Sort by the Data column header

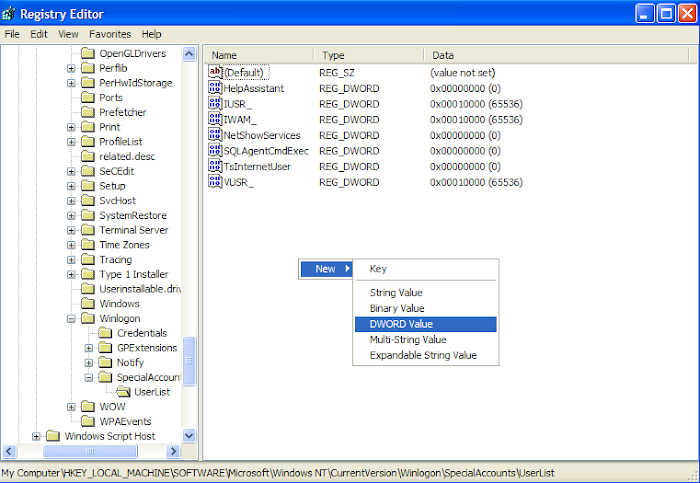pyautogui.click(x=556, y=55)
